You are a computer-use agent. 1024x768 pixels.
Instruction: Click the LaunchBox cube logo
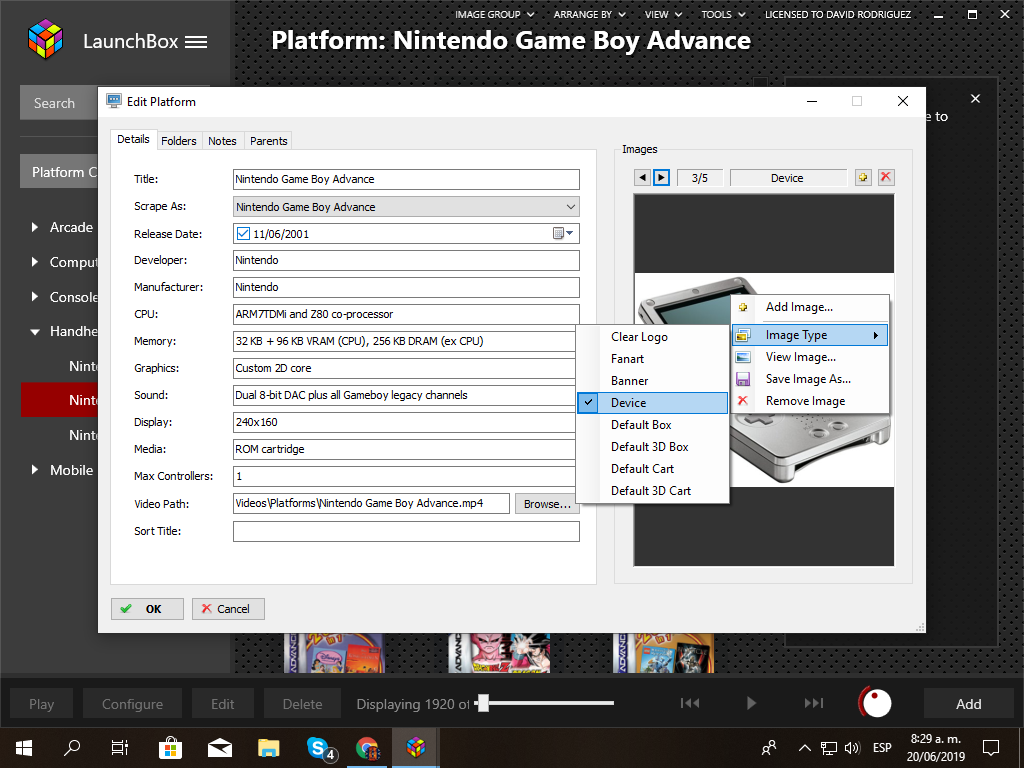(x=45, y=39)
